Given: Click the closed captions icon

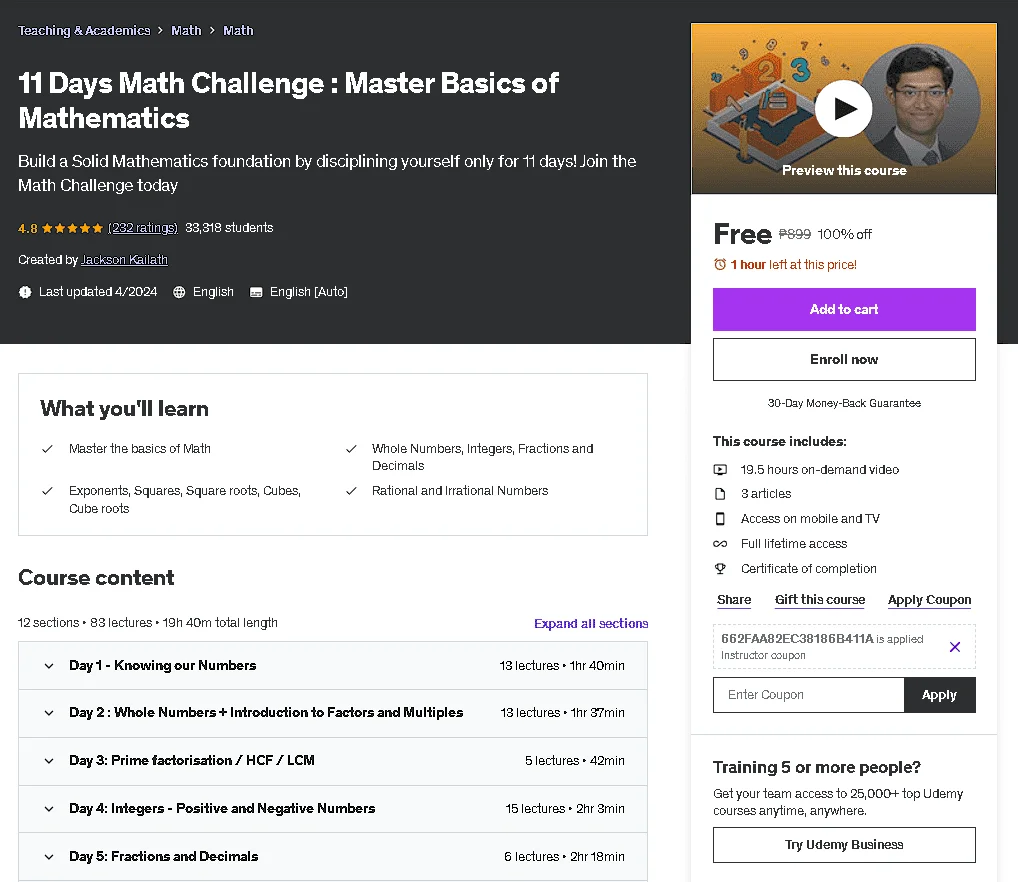Looking at the screenshot, I should coord(256,292).
